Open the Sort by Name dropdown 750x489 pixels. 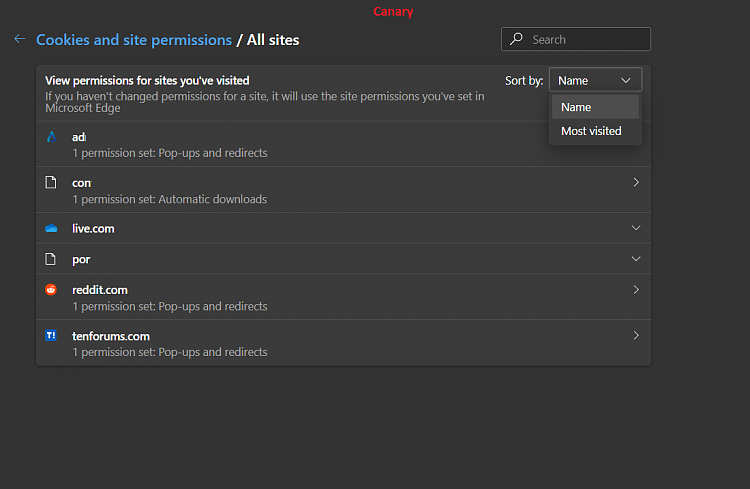point(595,80)
